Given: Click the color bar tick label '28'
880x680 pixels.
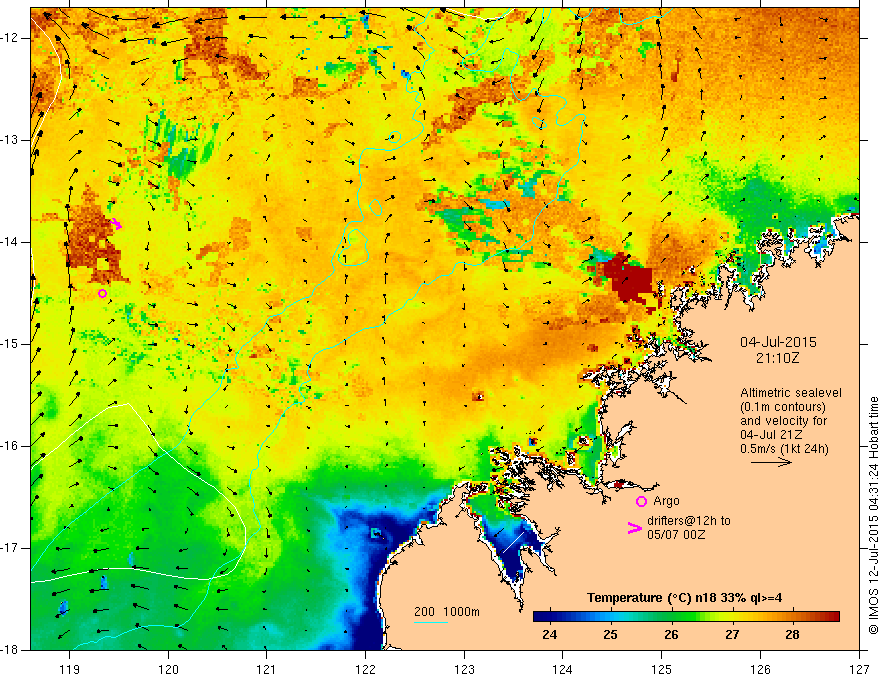Looking at the screenshot, I should pos(792,635).
